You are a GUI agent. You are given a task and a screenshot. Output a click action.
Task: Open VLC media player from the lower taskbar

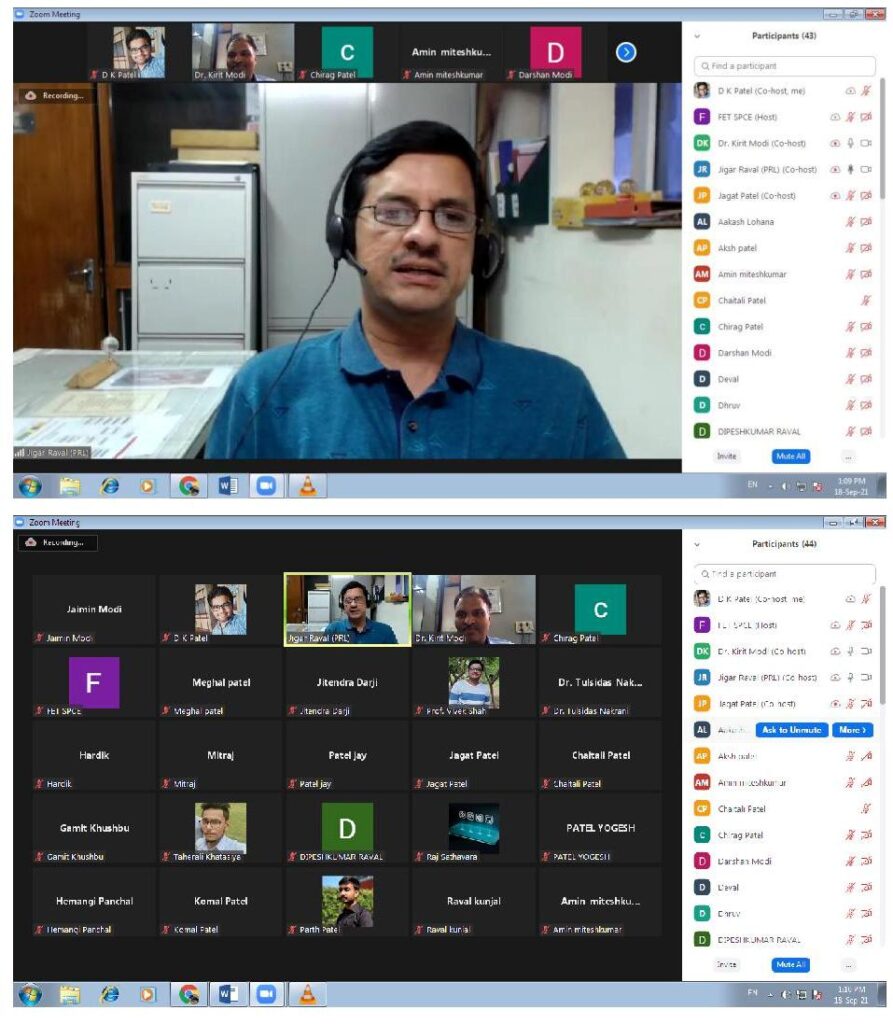click(x=308, y=994)
